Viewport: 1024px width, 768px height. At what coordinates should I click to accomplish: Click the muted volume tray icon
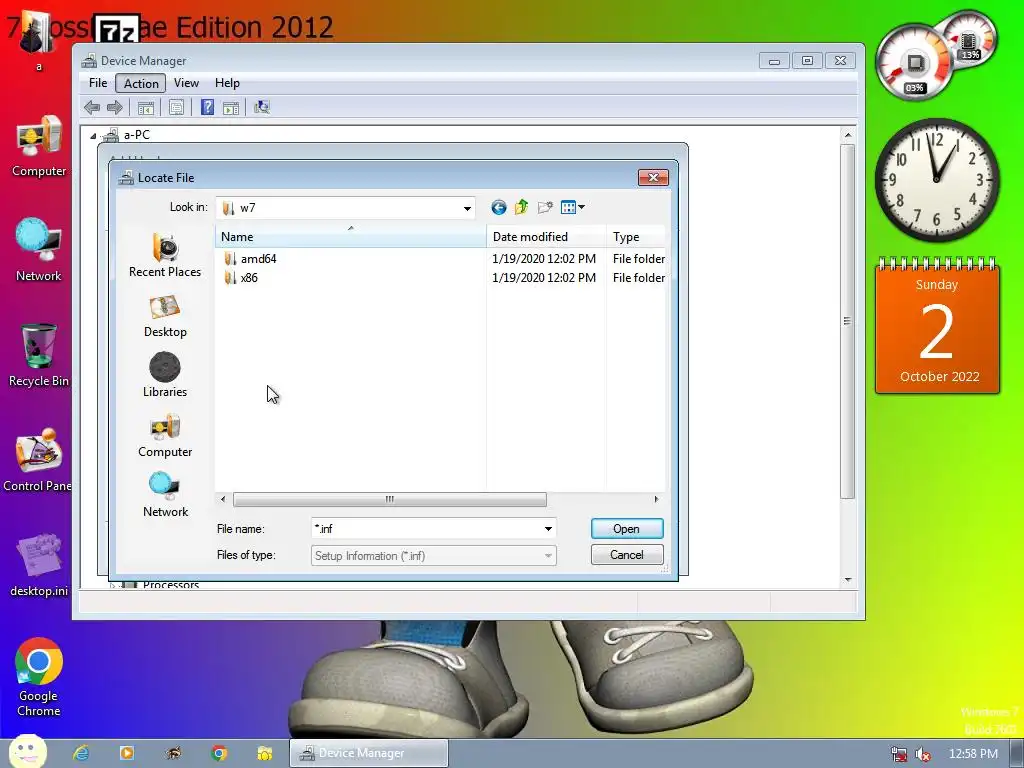pyautogui.click(x=923, y=754)
